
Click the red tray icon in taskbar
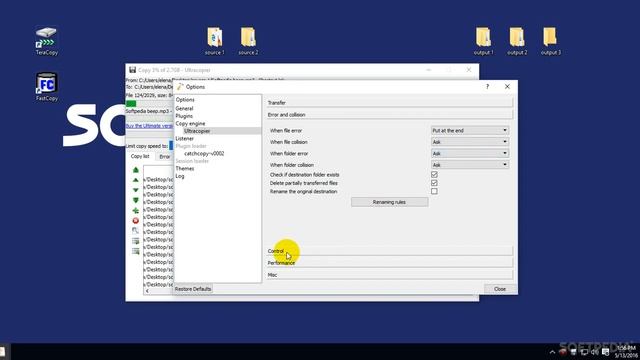click(562, 351)
